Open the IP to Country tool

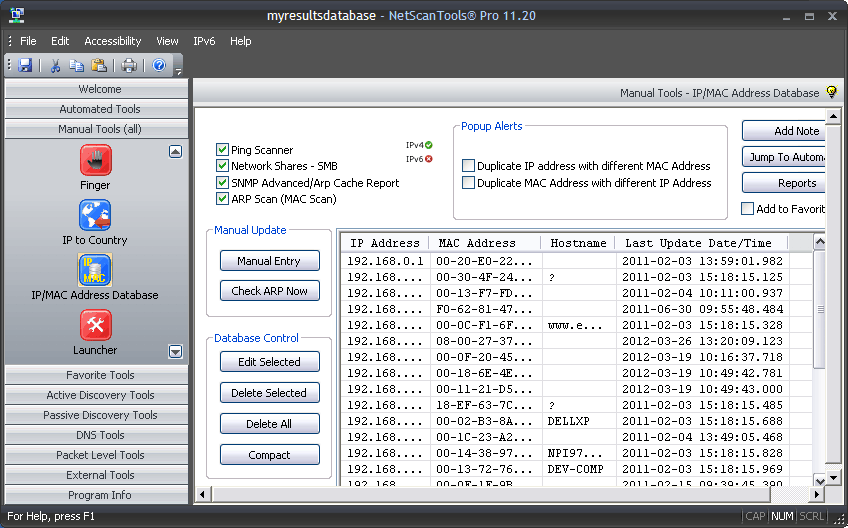pyautogui.click(x=95, y=215)
